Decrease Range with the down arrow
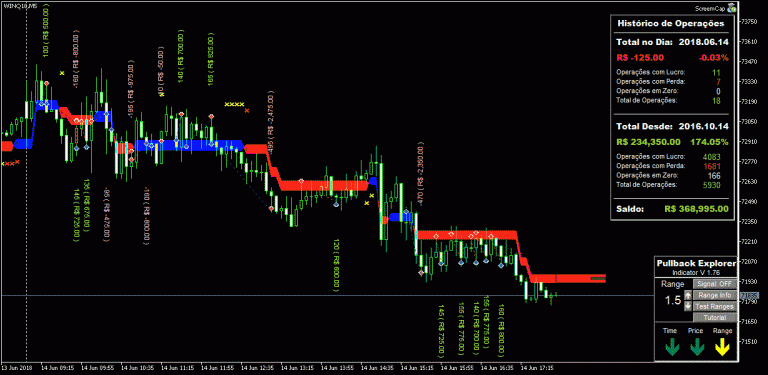This screenshot has width=768, height=375. pyautogui.click(x=688, y=306)
